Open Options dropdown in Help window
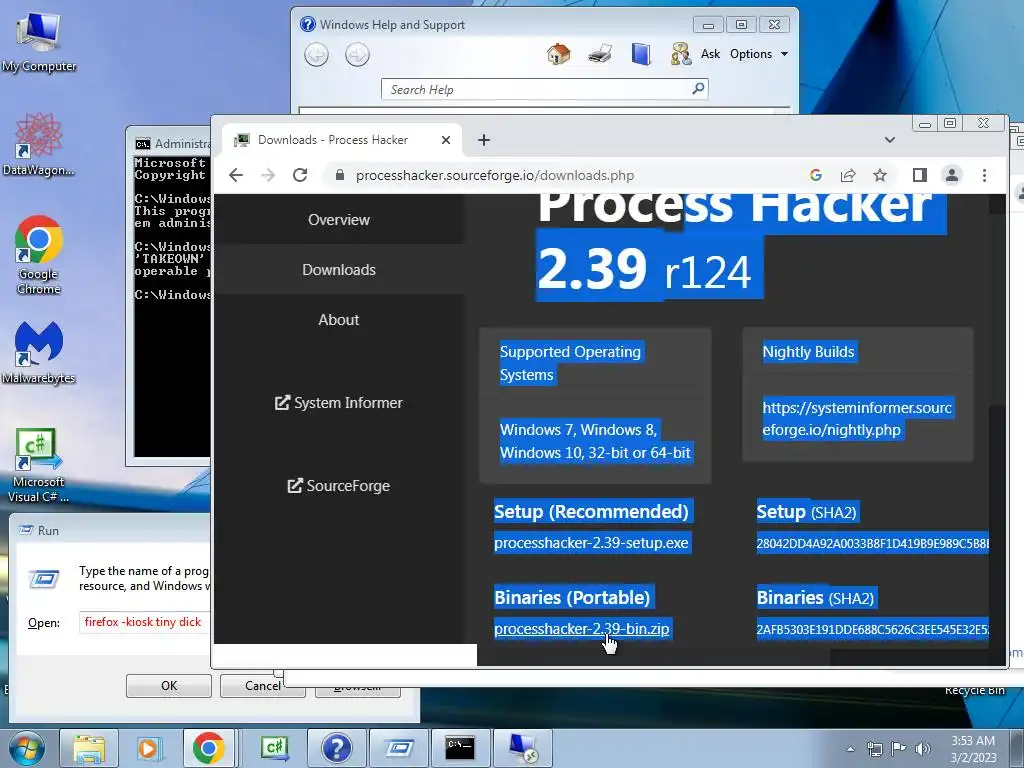 tap(758, 54)
